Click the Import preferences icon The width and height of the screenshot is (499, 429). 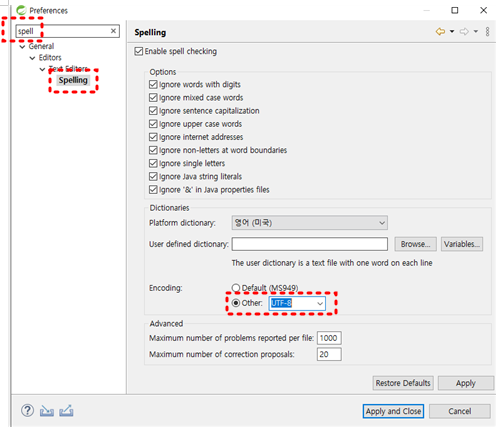click(x=47, y=411)
